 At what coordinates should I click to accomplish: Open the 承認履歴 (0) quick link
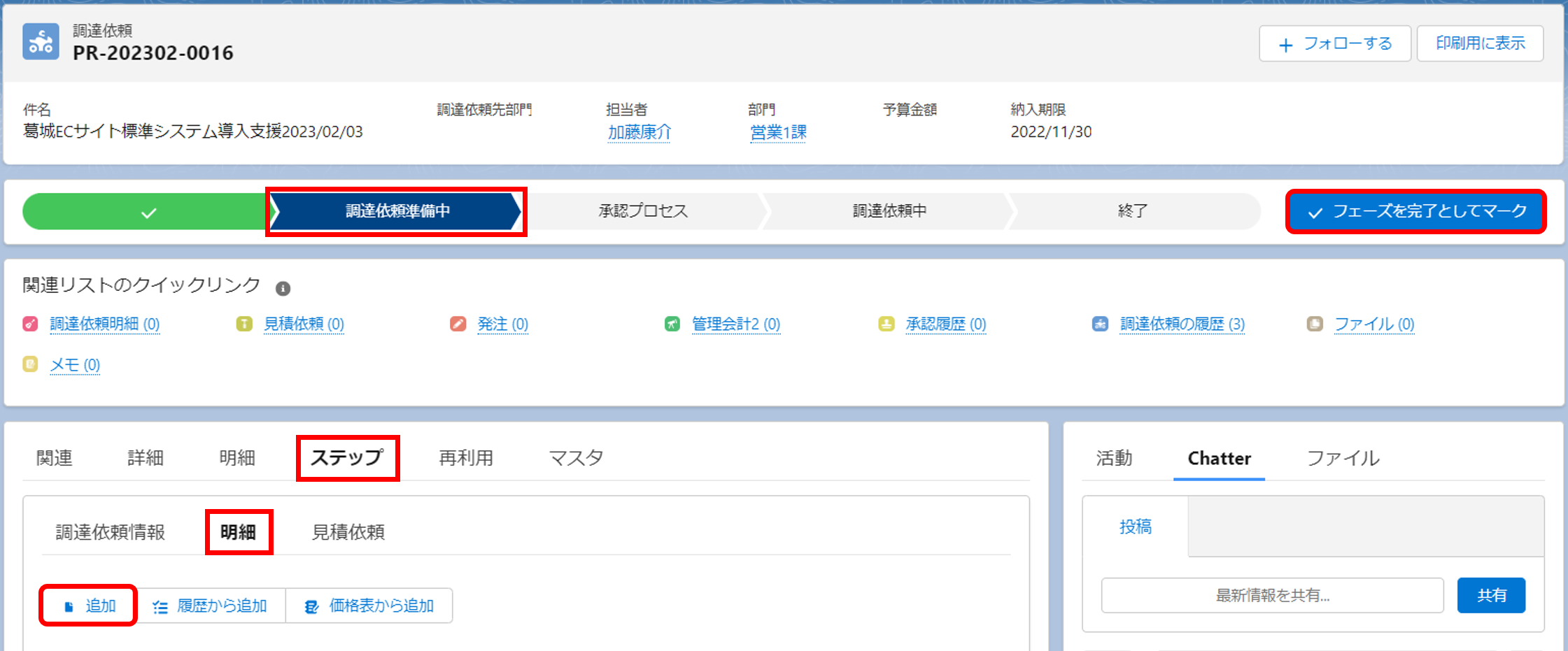(946, 324)
